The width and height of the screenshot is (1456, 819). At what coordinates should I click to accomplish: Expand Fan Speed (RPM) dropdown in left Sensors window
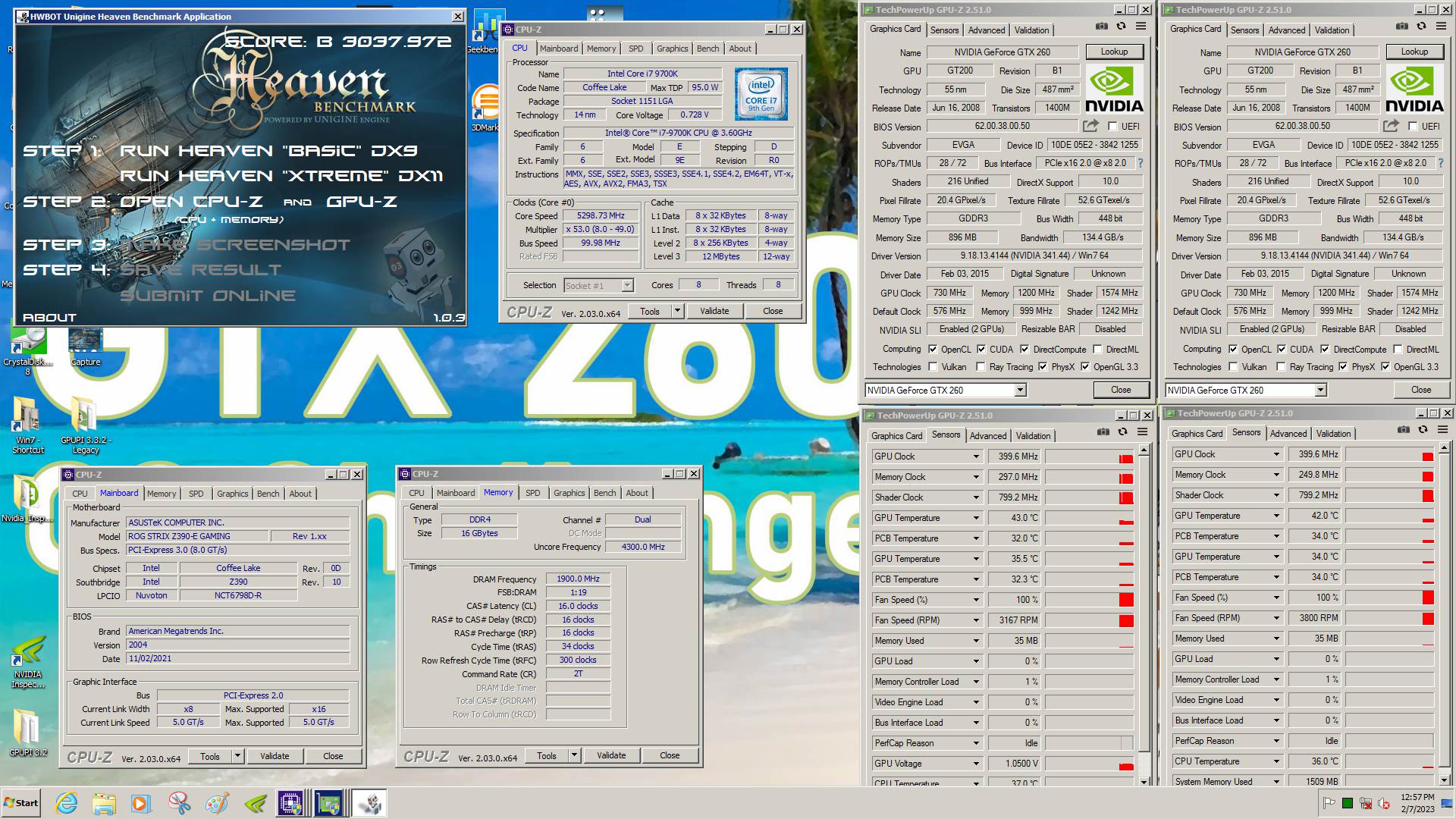point(976,620)
